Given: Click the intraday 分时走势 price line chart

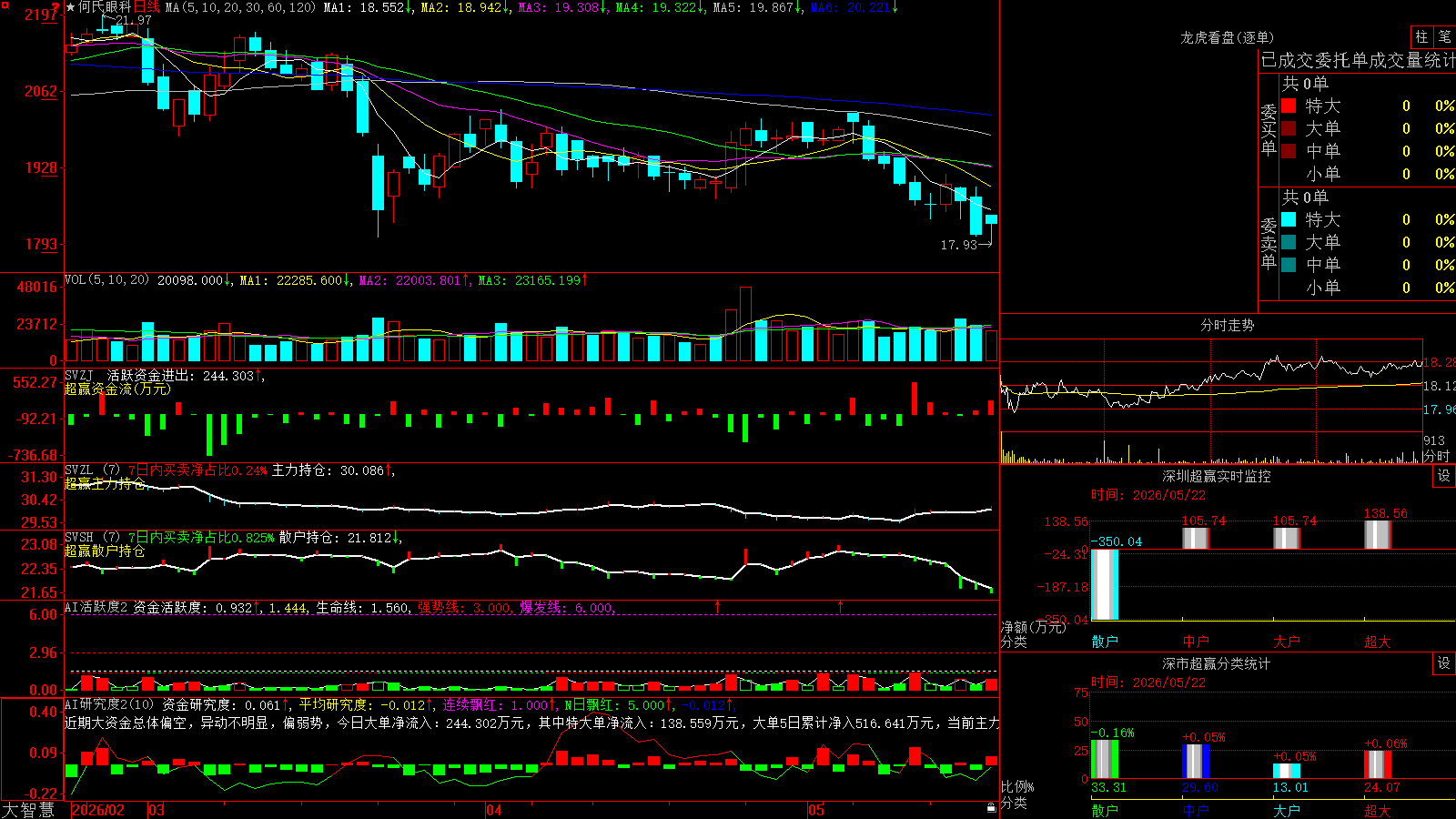Looking at the screenshot, I should 1211,386.
